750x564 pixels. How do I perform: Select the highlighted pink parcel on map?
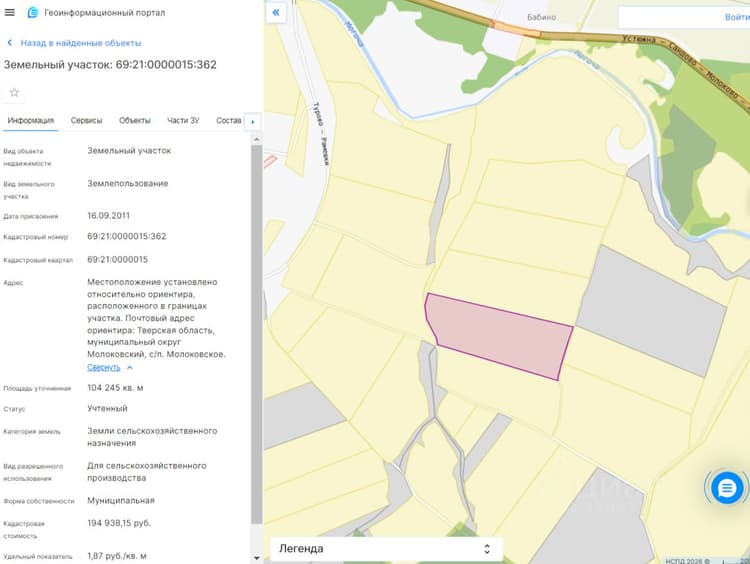click(502, 335)
